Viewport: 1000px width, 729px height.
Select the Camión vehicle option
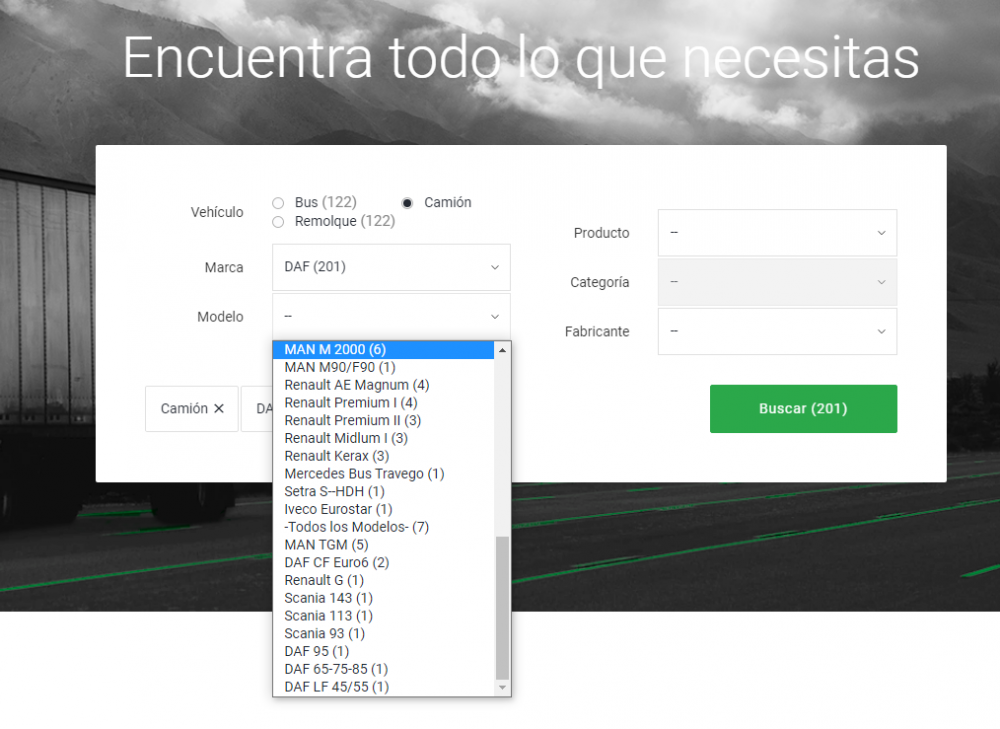[x=407, y=202]
